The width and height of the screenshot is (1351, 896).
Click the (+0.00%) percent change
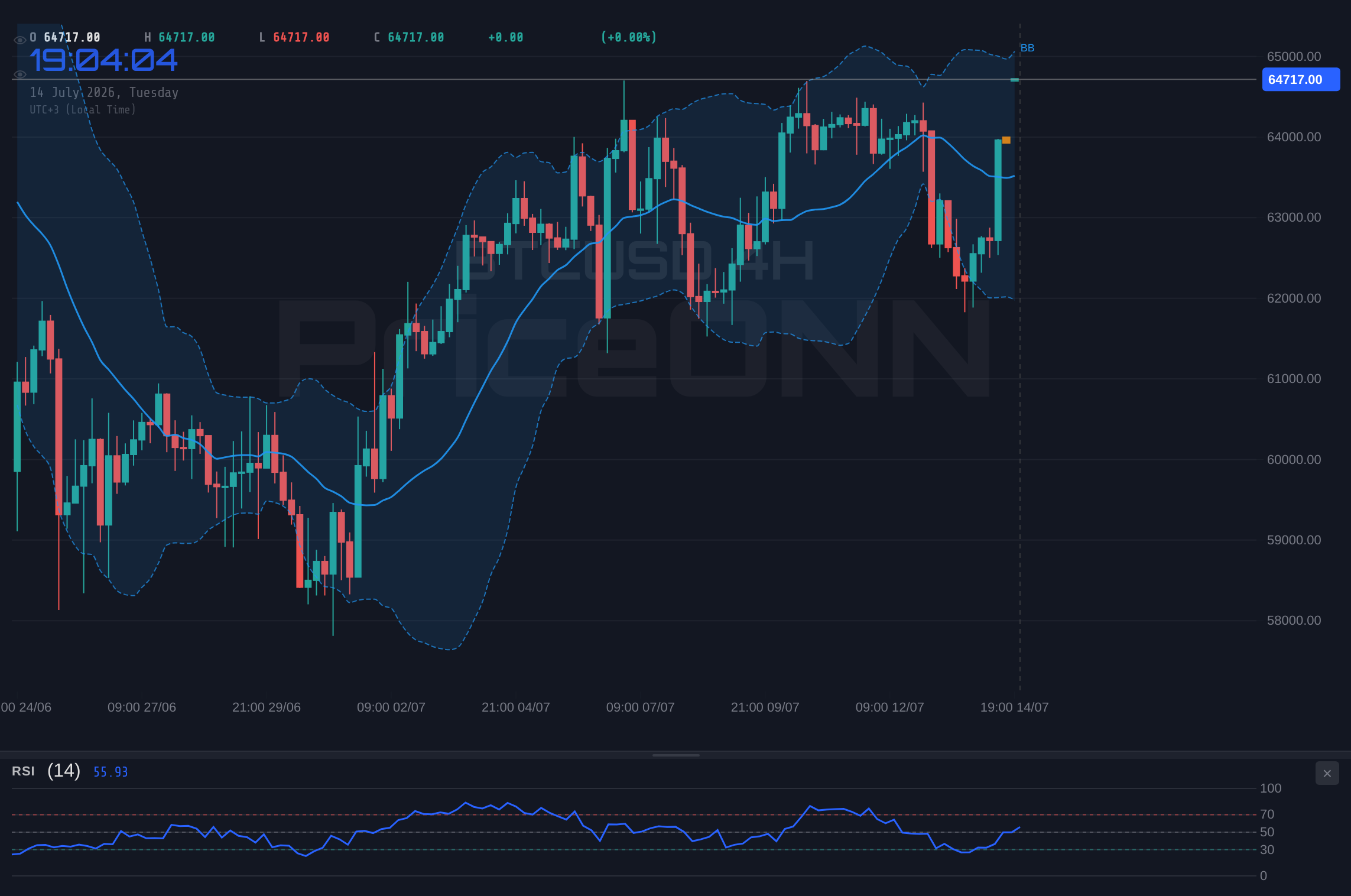pyautogui.click(x=629, y=37)
